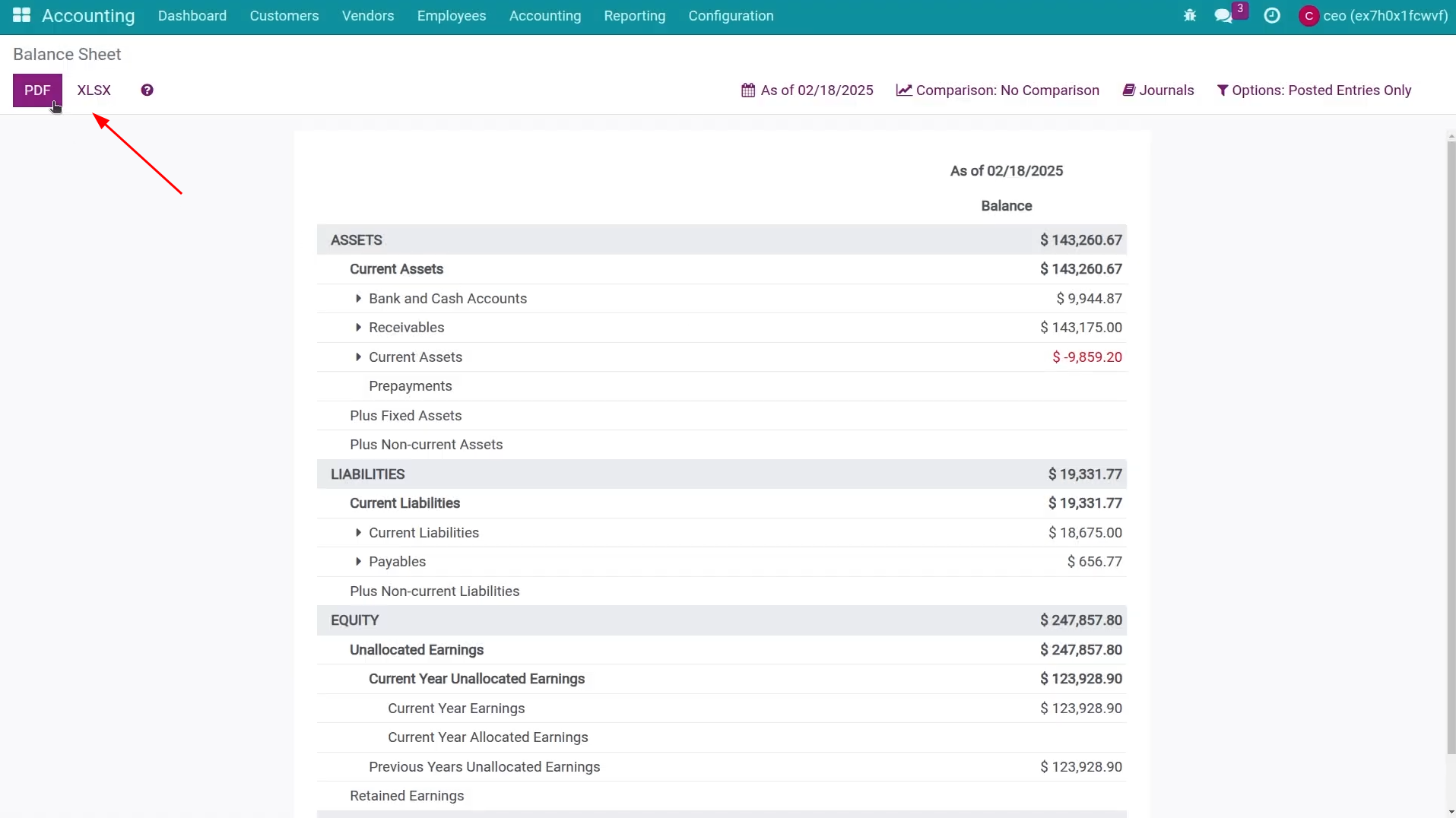Open the apps grid home menu icon

click(x=21, y=15)
